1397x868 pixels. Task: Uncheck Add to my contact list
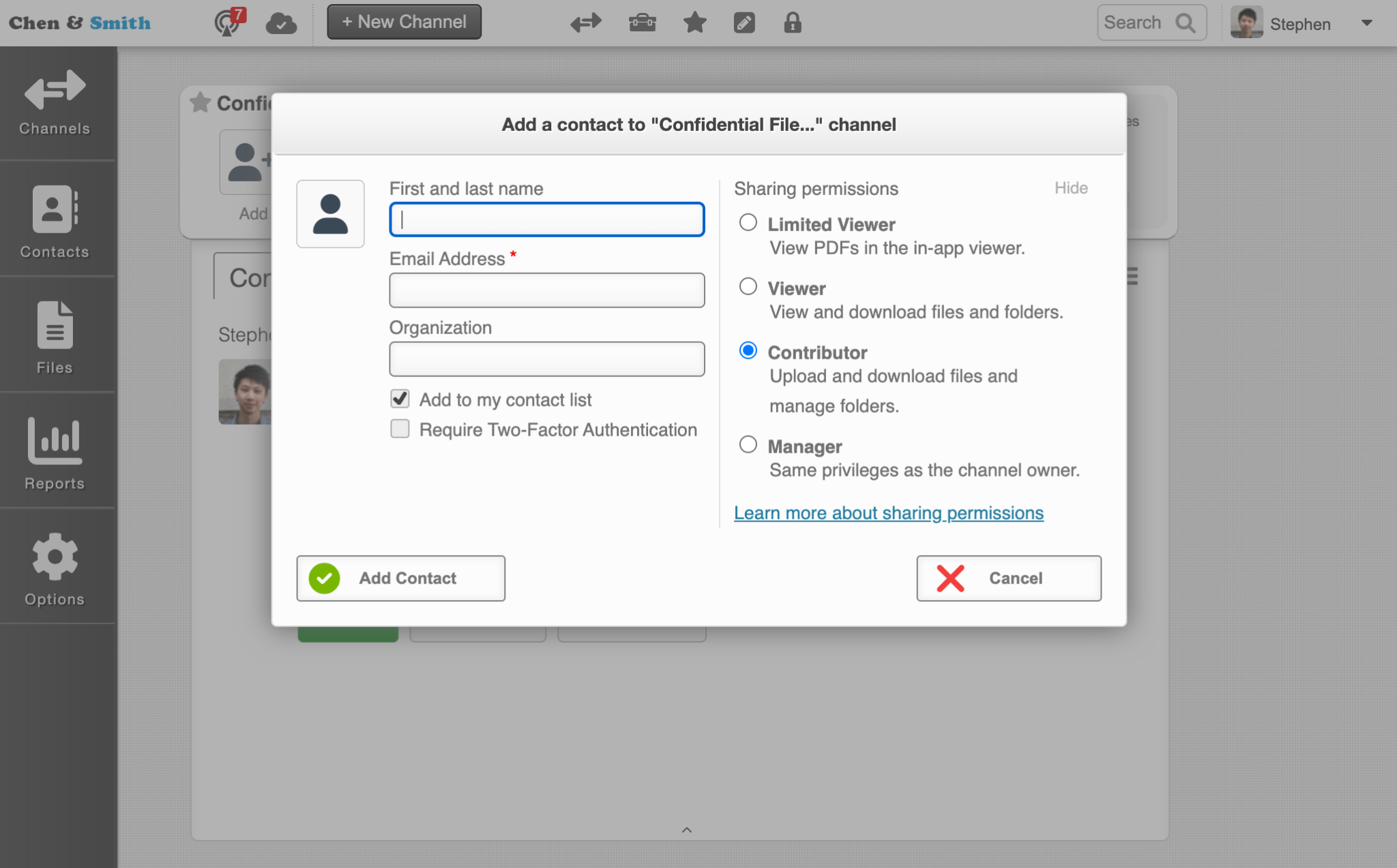pos(400,399)
